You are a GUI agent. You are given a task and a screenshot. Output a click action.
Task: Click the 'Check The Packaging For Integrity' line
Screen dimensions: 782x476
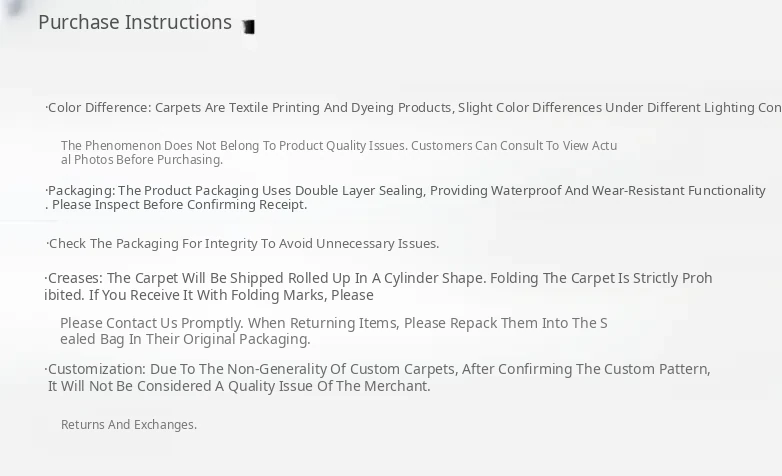(x=244, y=244)
